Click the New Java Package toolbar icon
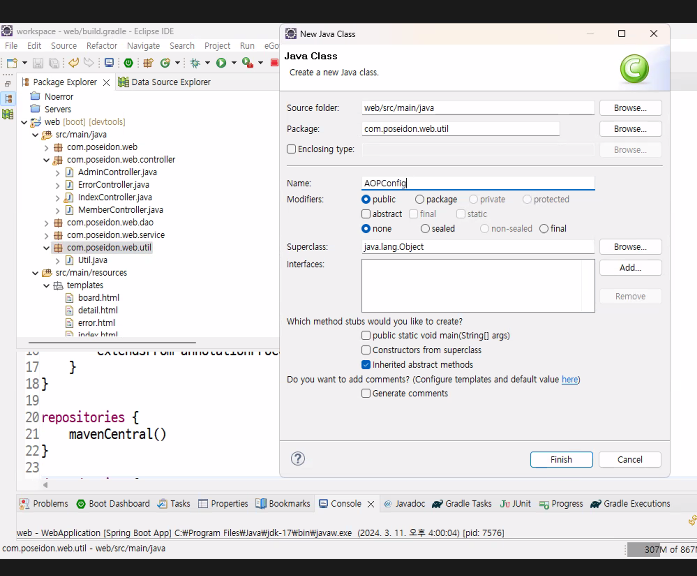 pyautogui.click(x=148, y=63)
